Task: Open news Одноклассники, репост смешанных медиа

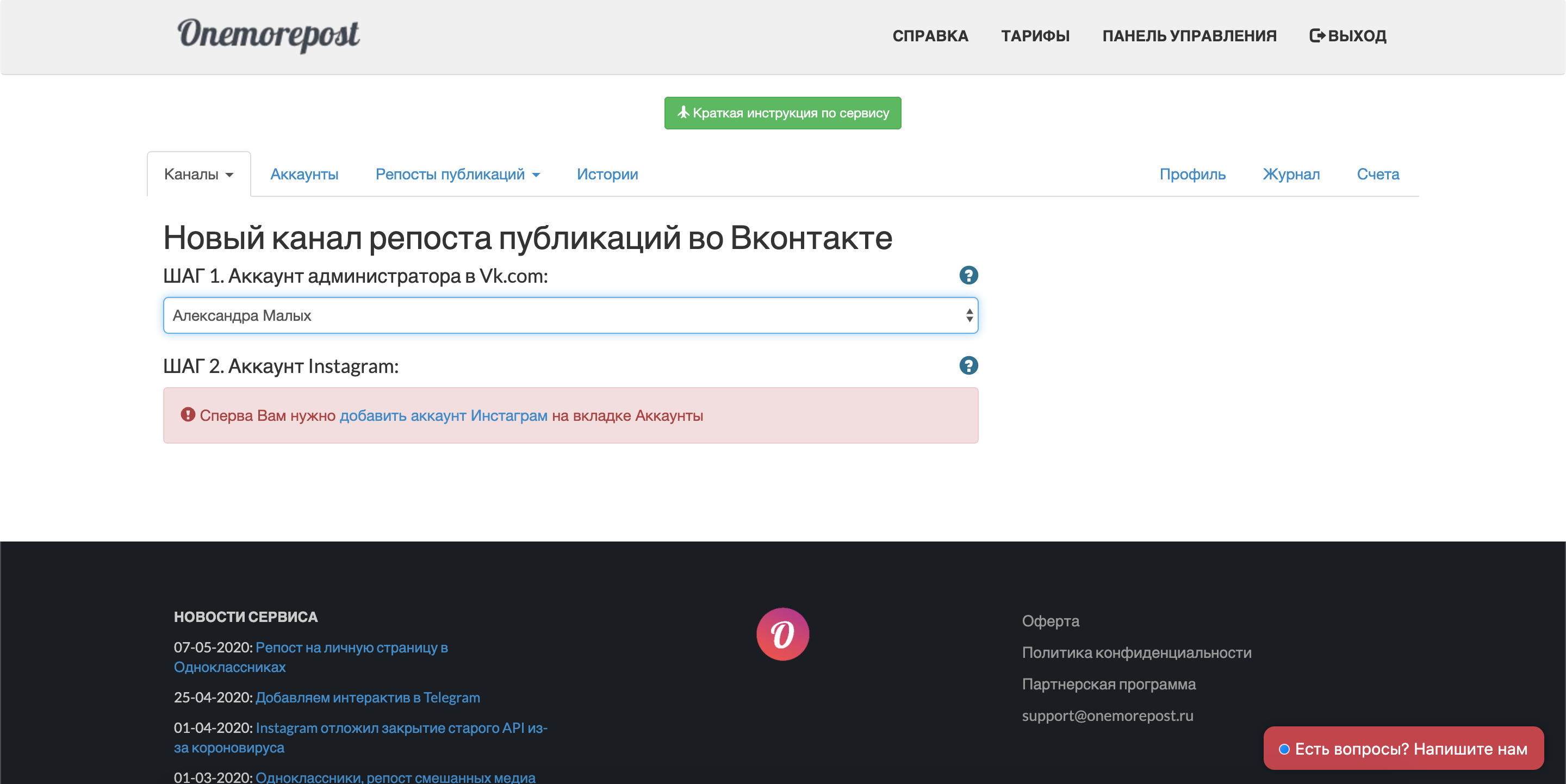Action: (395, 777)
